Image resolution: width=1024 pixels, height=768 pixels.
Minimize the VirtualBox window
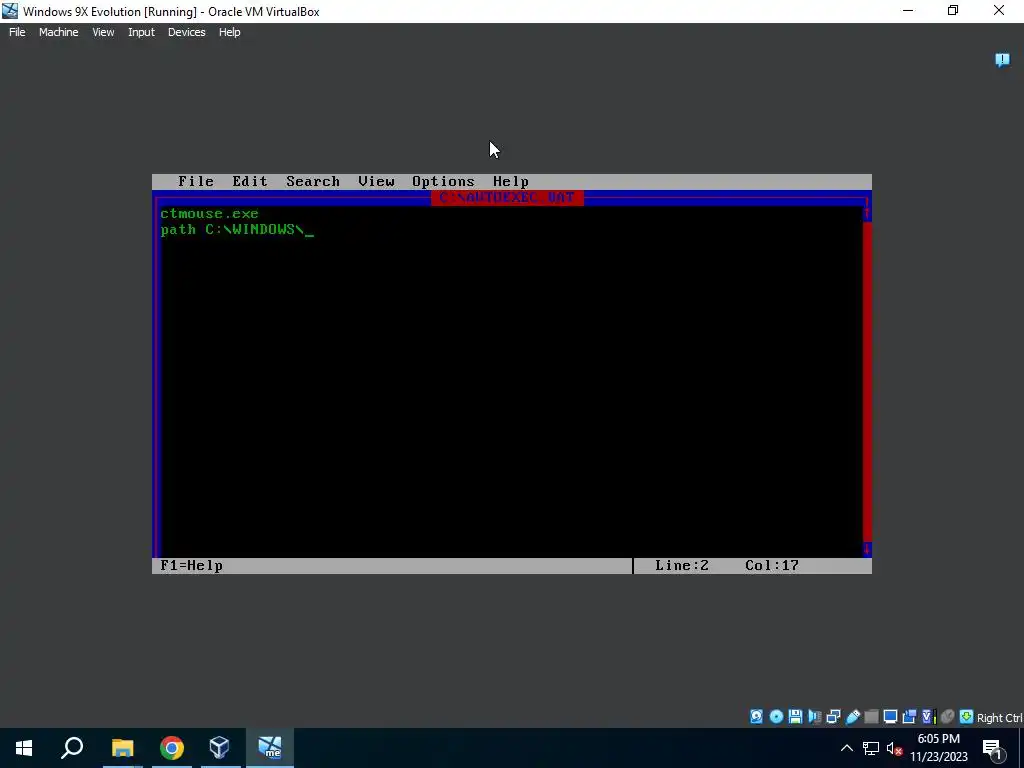(x=908, y=11)
